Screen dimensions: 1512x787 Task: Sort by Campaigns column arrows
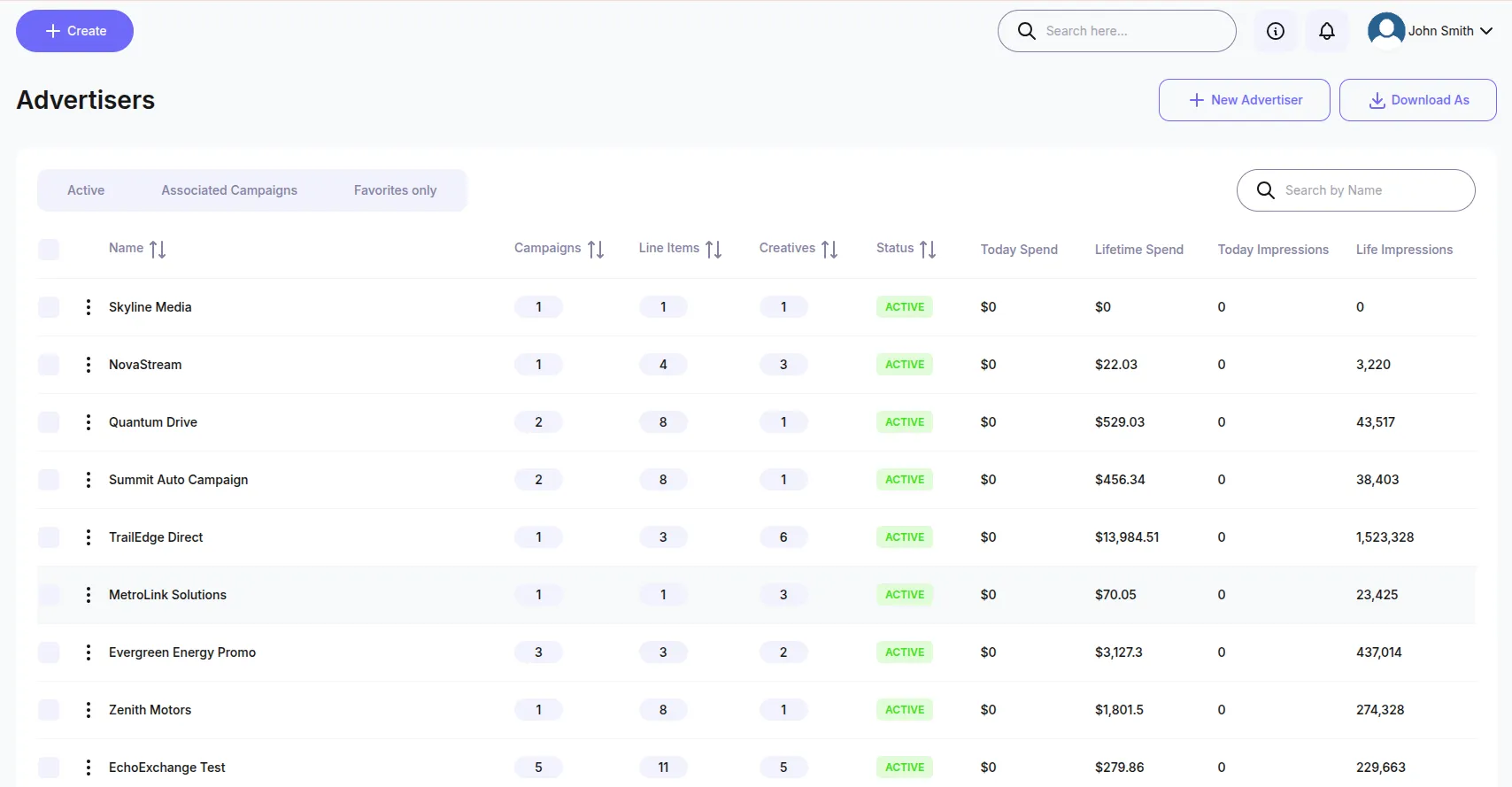click(x=596, y=250)
